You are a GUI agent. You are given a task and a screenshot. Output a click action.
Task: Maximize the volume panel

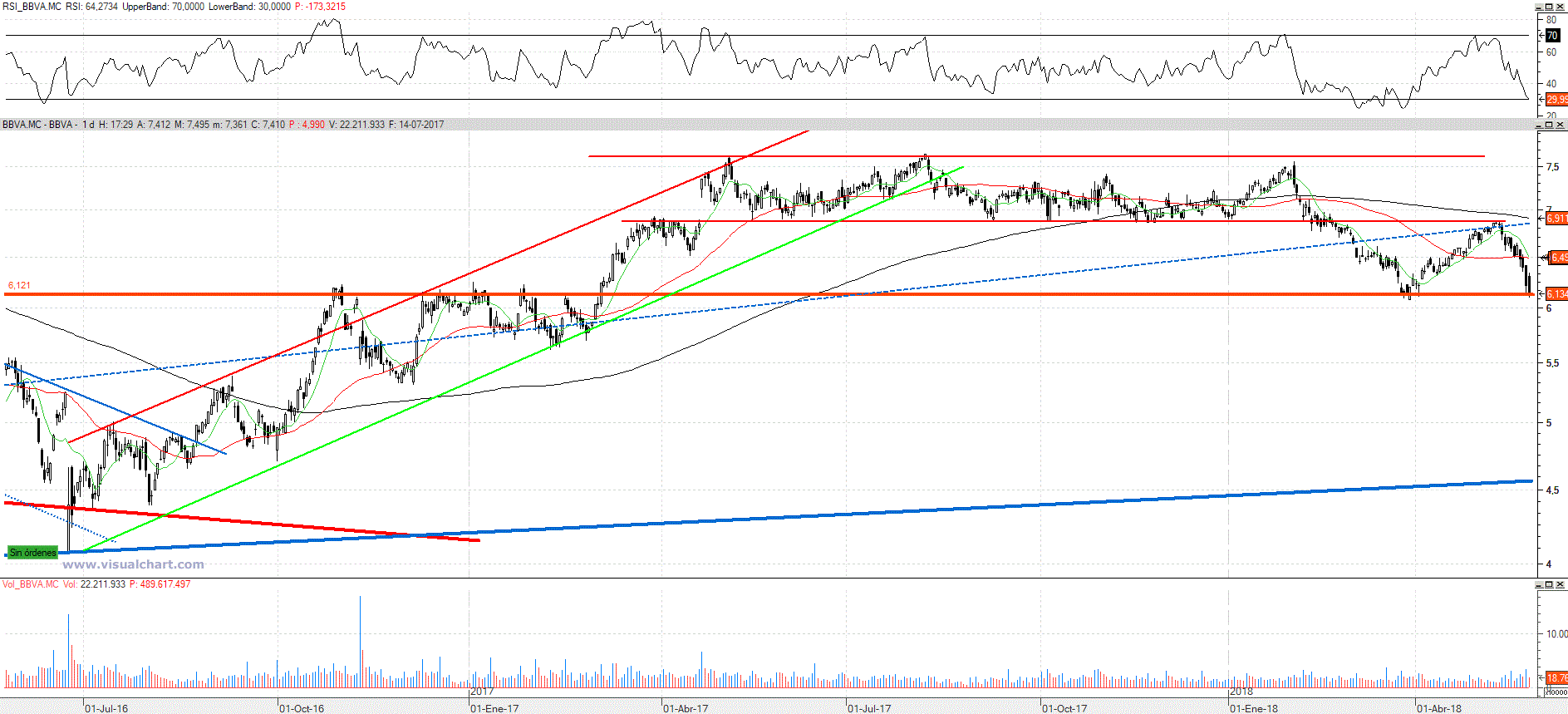[x=1549, y=585]
